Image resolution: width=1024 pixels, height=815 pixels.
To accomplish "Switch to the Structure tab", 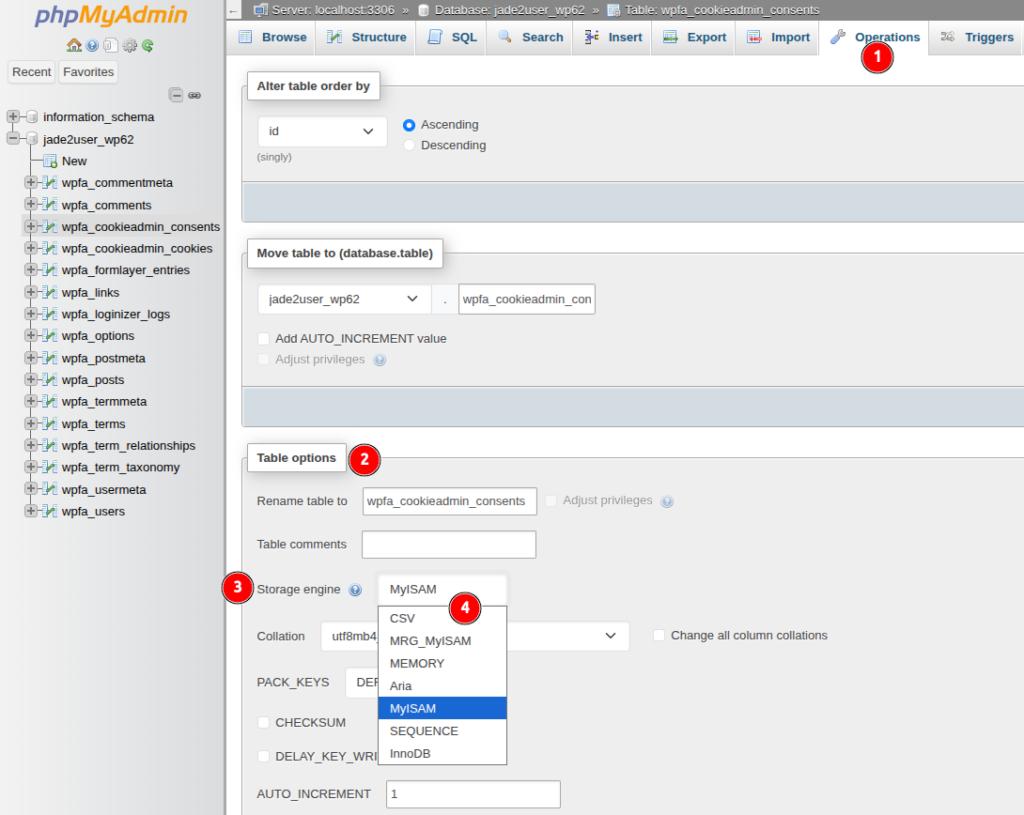I will pyautogui.click(x=366, y=37).
